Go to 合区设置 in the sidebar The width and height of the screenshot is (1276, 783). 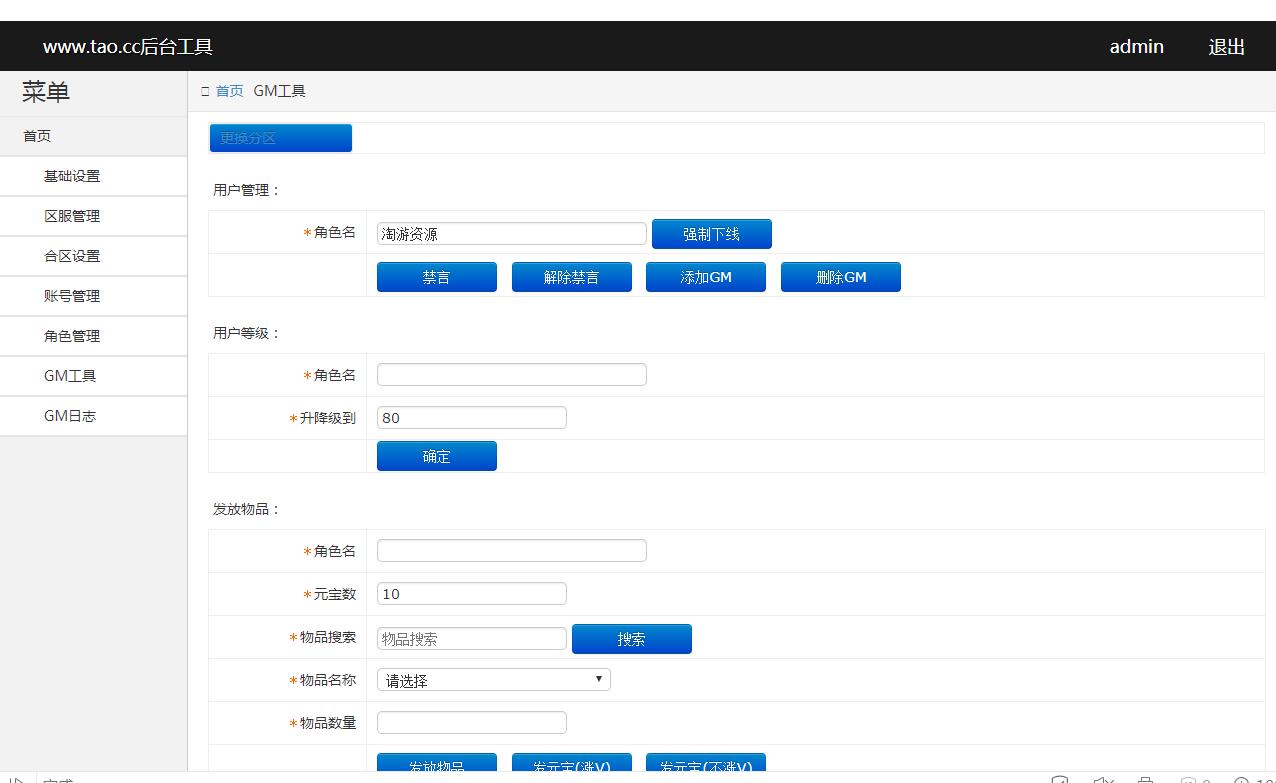pos(72,256)
